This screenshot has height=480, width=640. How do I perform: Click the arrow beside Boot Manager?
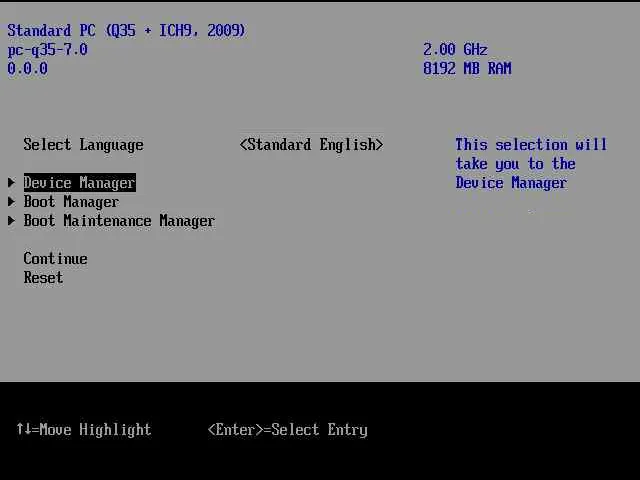tap(11, 202)
